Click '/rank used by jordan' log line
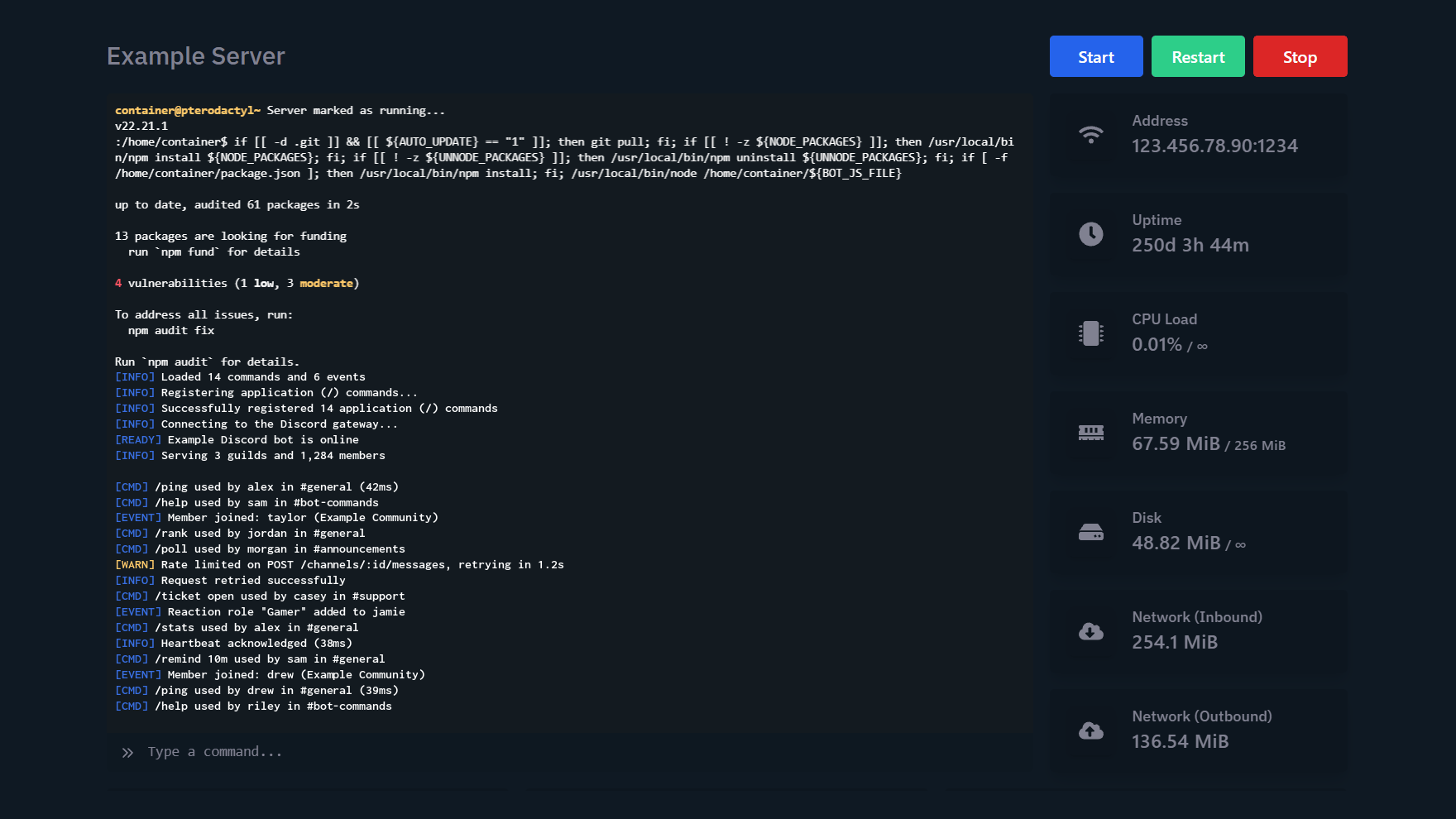Image resolution: width=1456 pixels, height=819 pixels. pos(240,533)
